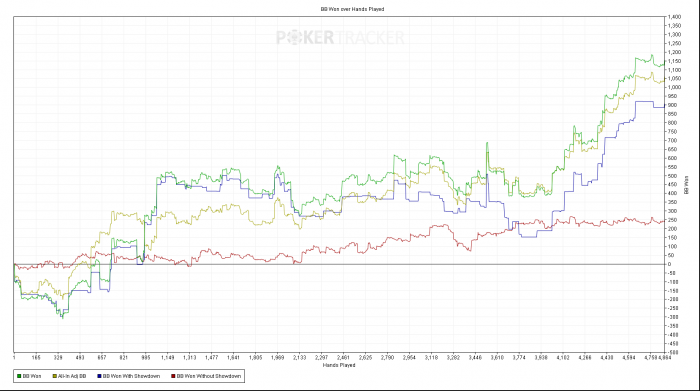Click x-axis tick label '1,641'
The height and width of the screenshot is (391, 700).
tap(233, 358)
